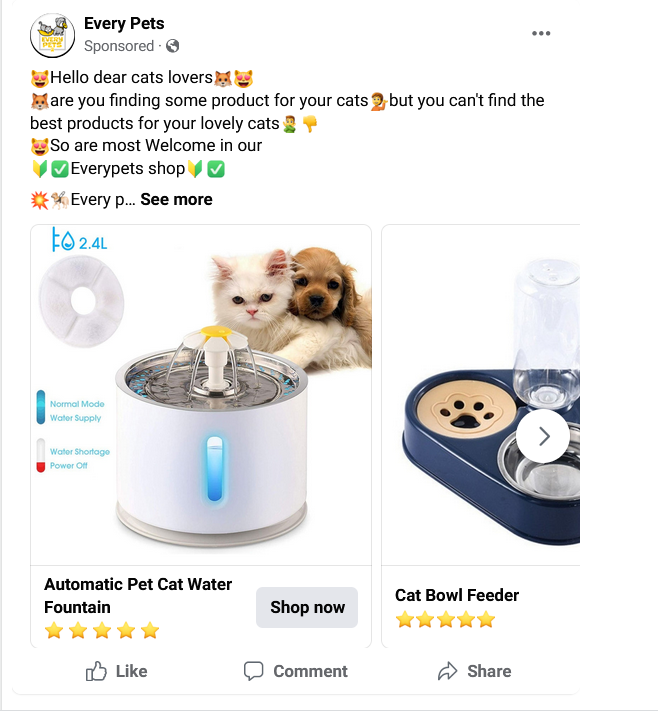658x715 pixels.
Task: Click the thumbs-up Like icon
Action: point(96,671)
